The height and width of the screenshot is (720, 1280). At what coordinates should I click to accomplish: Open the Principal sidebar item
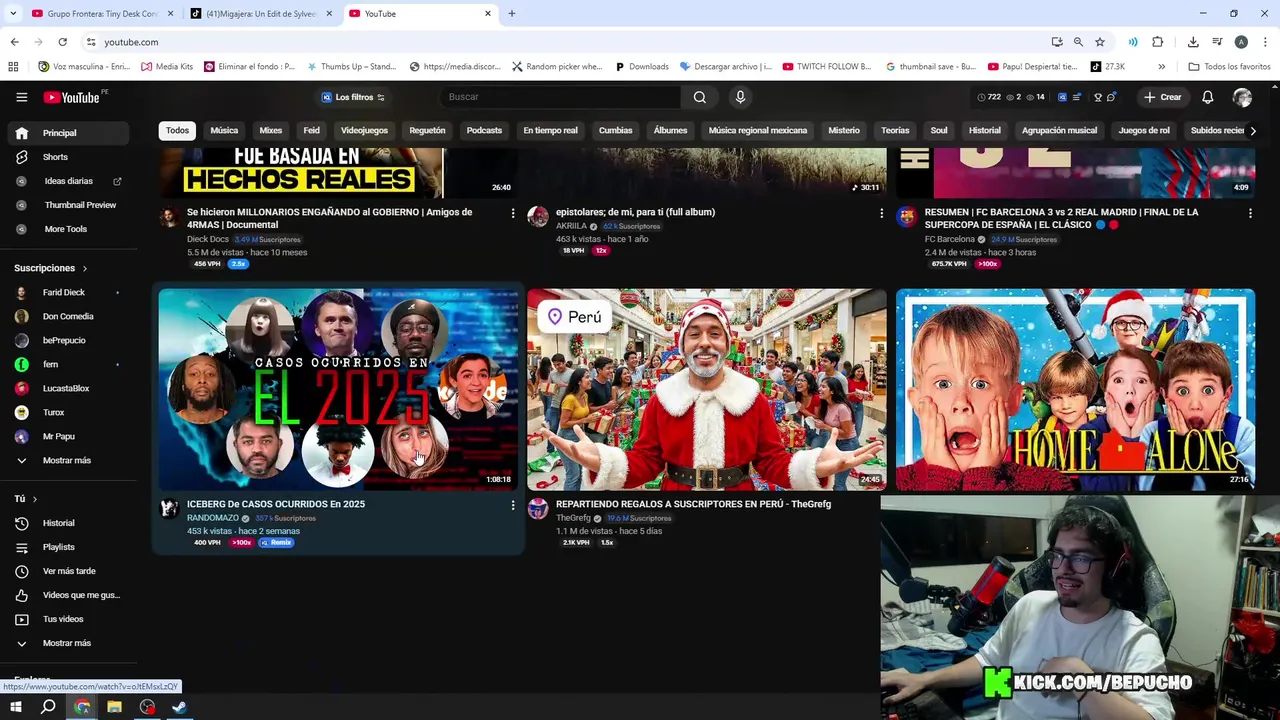point(69,133)
